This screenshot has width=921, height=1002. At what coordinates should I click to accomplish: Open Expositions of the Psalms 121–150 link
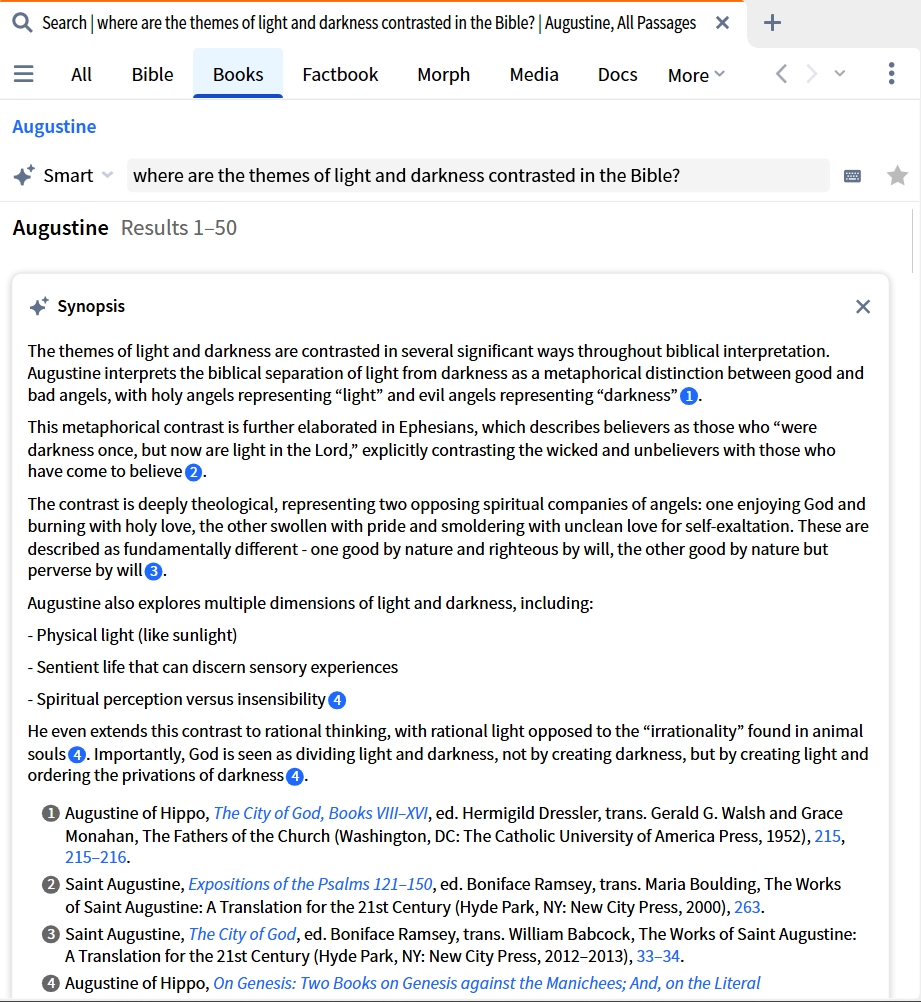coord(310,884)
